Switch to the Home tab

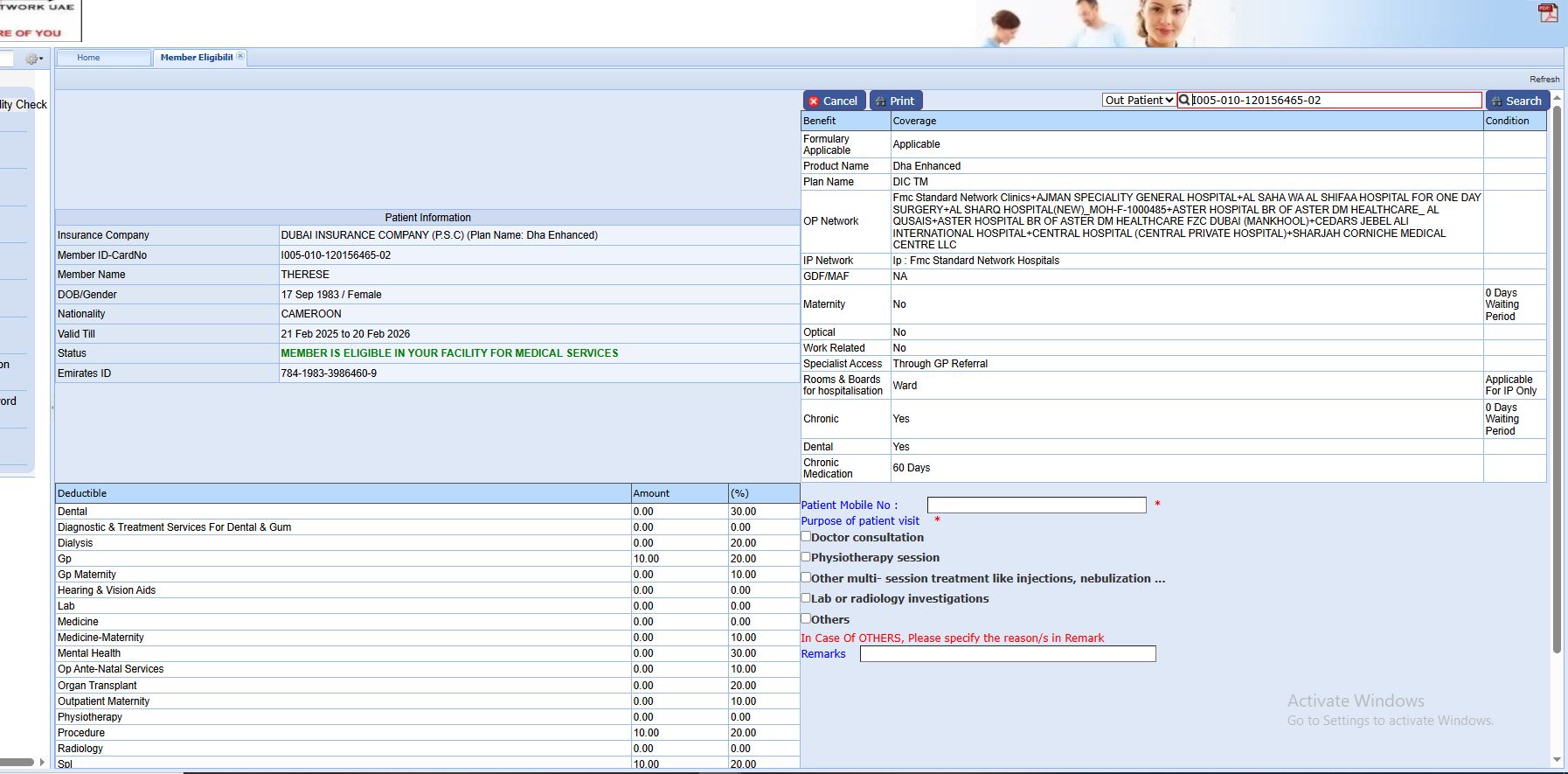(88, 58)
